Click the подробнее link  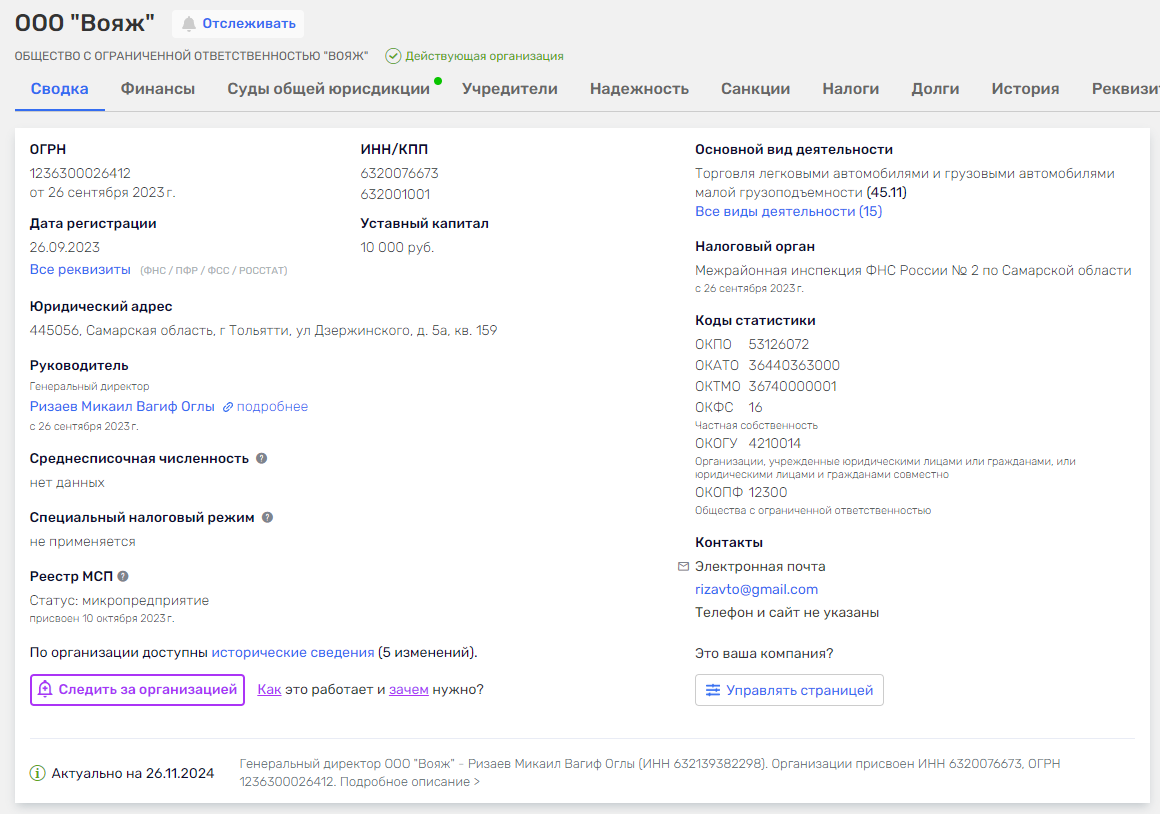pos(272,406)
